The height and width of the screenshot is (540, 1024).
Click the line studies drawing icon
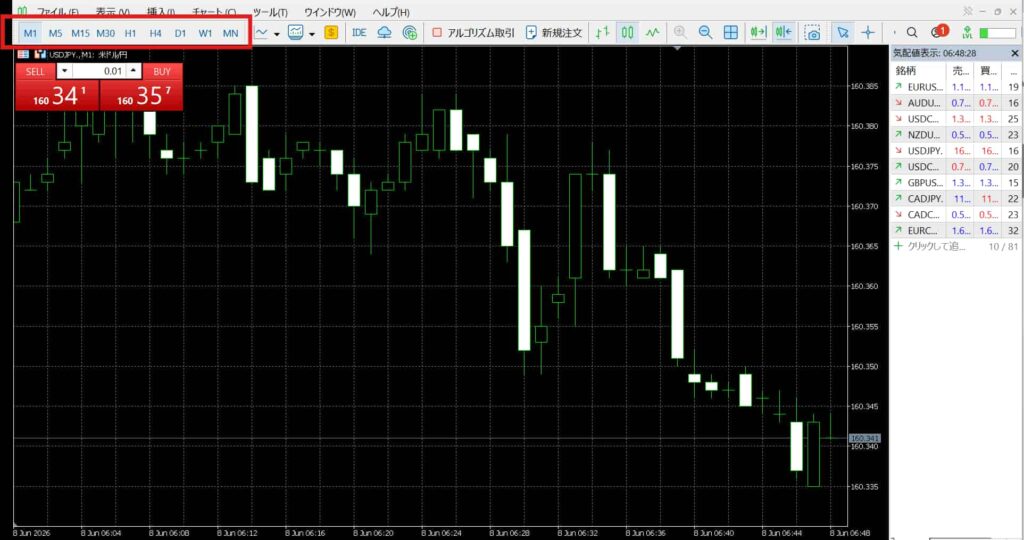pyautogui.click(x=262, y=32)
